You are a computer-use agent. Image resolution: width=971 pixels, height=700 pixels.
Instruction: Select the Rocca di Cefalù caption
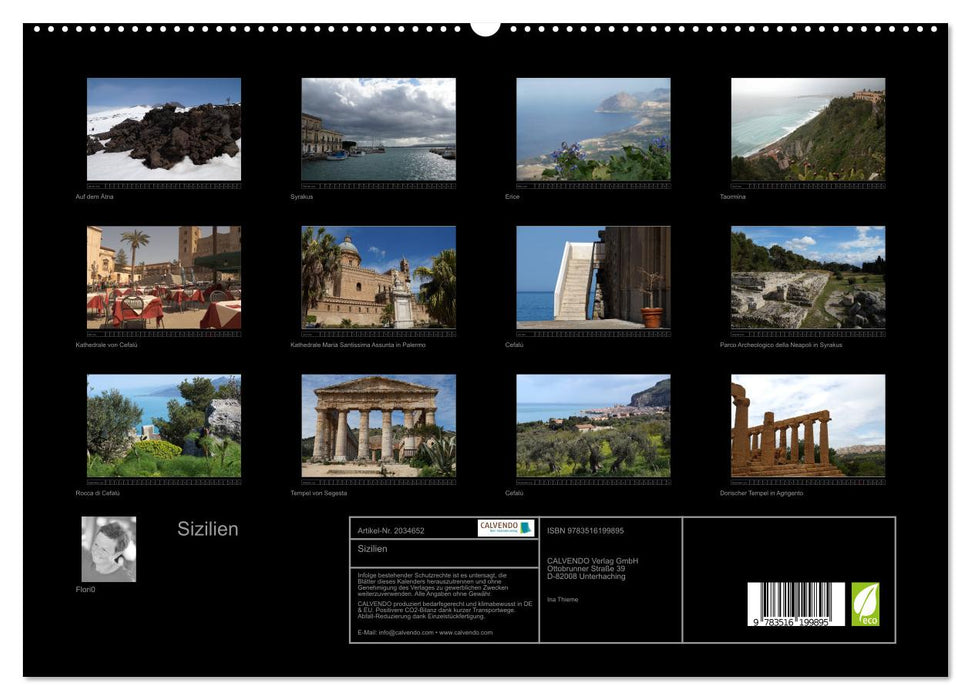point(100,493)
